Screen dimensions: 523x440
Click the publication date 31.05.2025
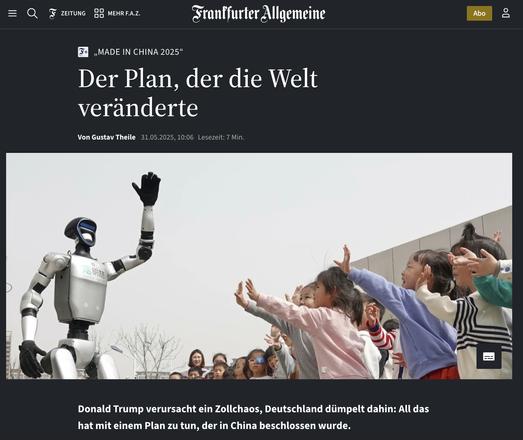[167, 137]
